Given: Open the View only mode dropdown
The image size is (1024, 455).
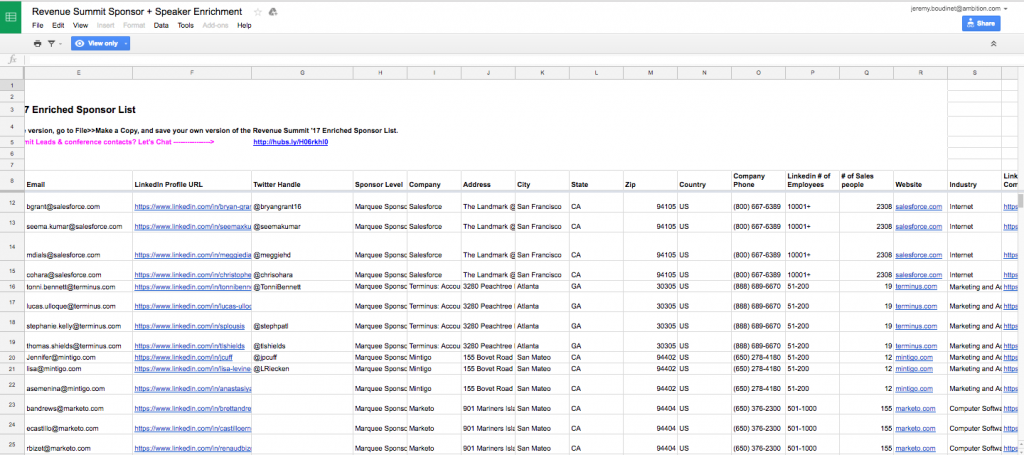Looking at the screenshot, I should click(101, 44).
